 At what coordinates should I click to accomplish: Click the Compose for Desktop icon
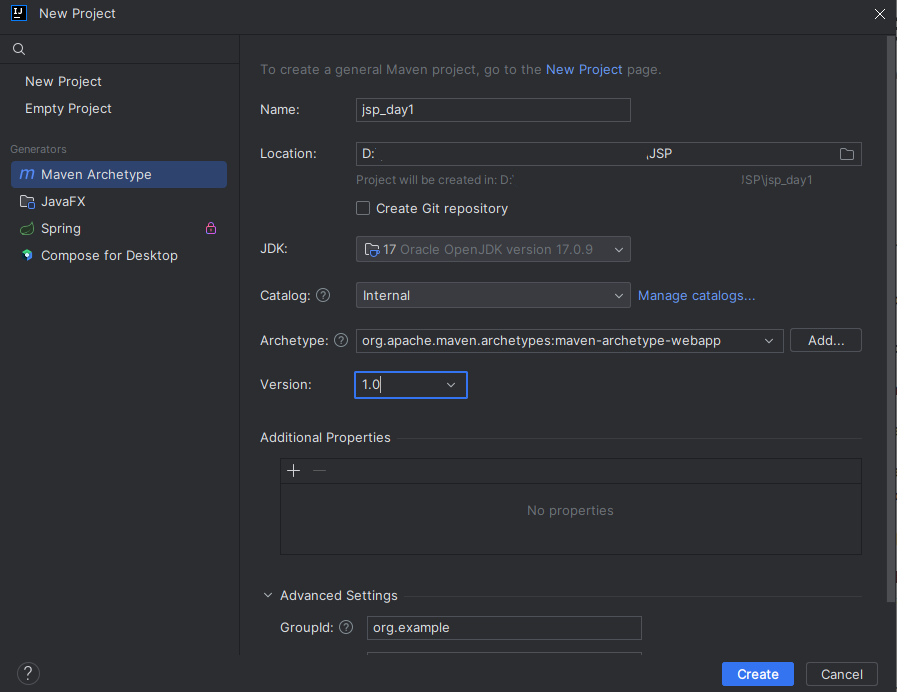pos(27,255)
